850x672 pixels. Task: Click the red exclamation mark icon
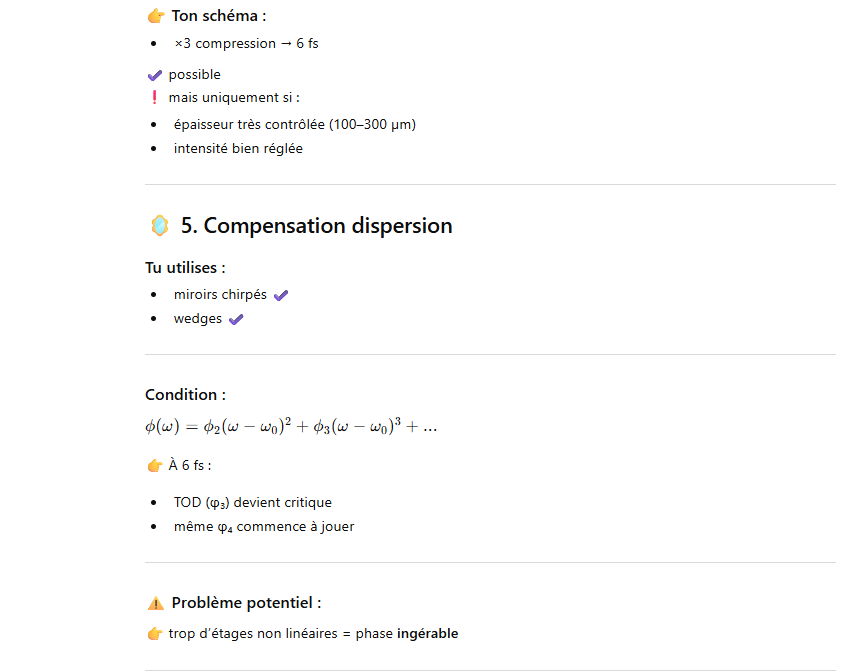point(154,98)
